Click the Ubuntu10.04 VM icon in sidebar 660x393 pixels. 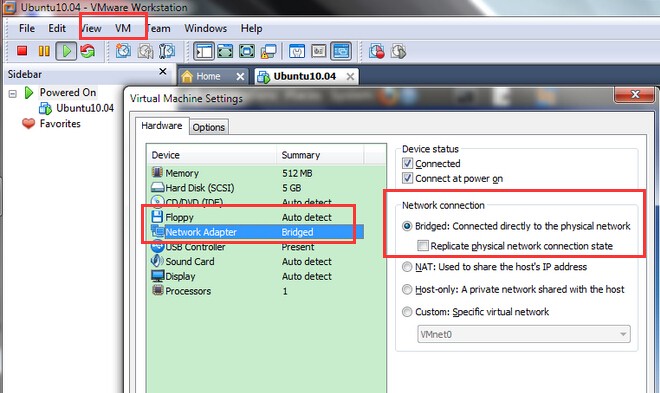(x=45, y=109)
